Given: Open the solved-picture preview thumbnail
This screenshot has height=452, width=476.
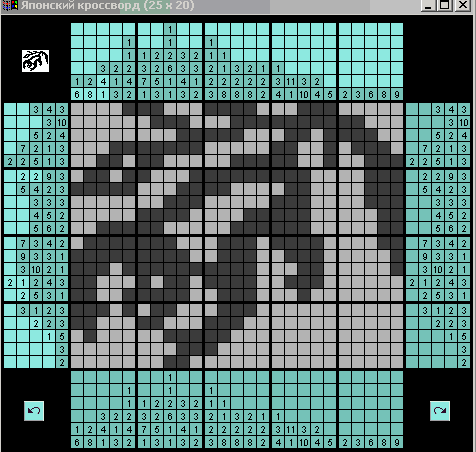Looking at the screenshot, I should (35, 61).
